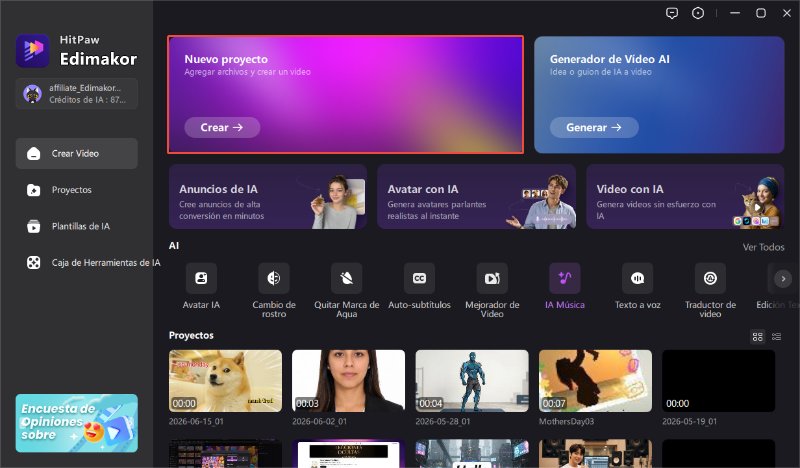Click Ver Todos link
This screenshot has width=800, height=468.
tap(763, 247)
